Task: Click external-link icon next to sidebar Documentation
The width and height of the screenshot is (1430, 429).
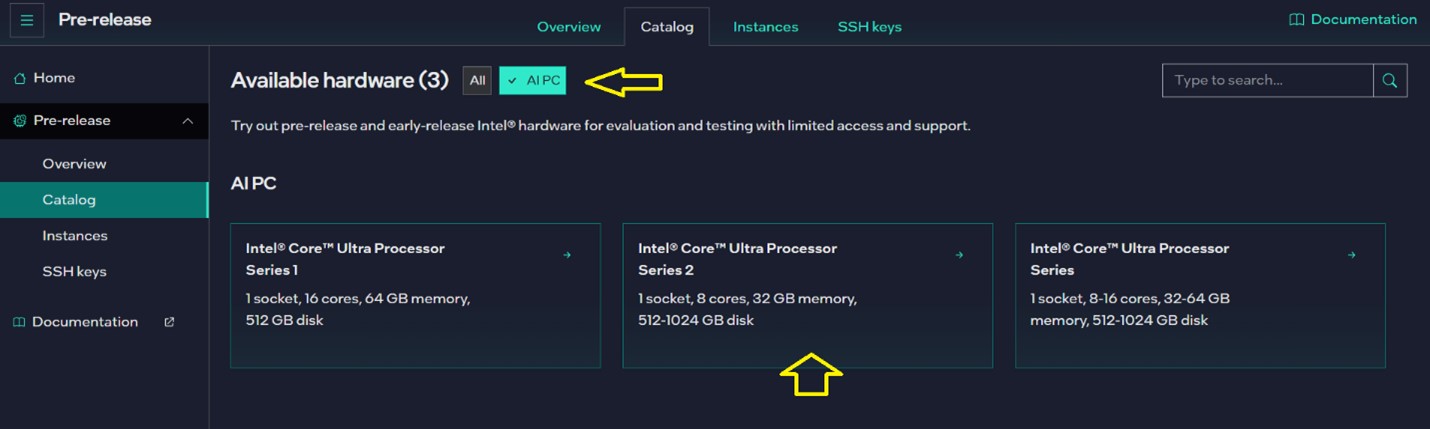Action: (x=169, y=322)
